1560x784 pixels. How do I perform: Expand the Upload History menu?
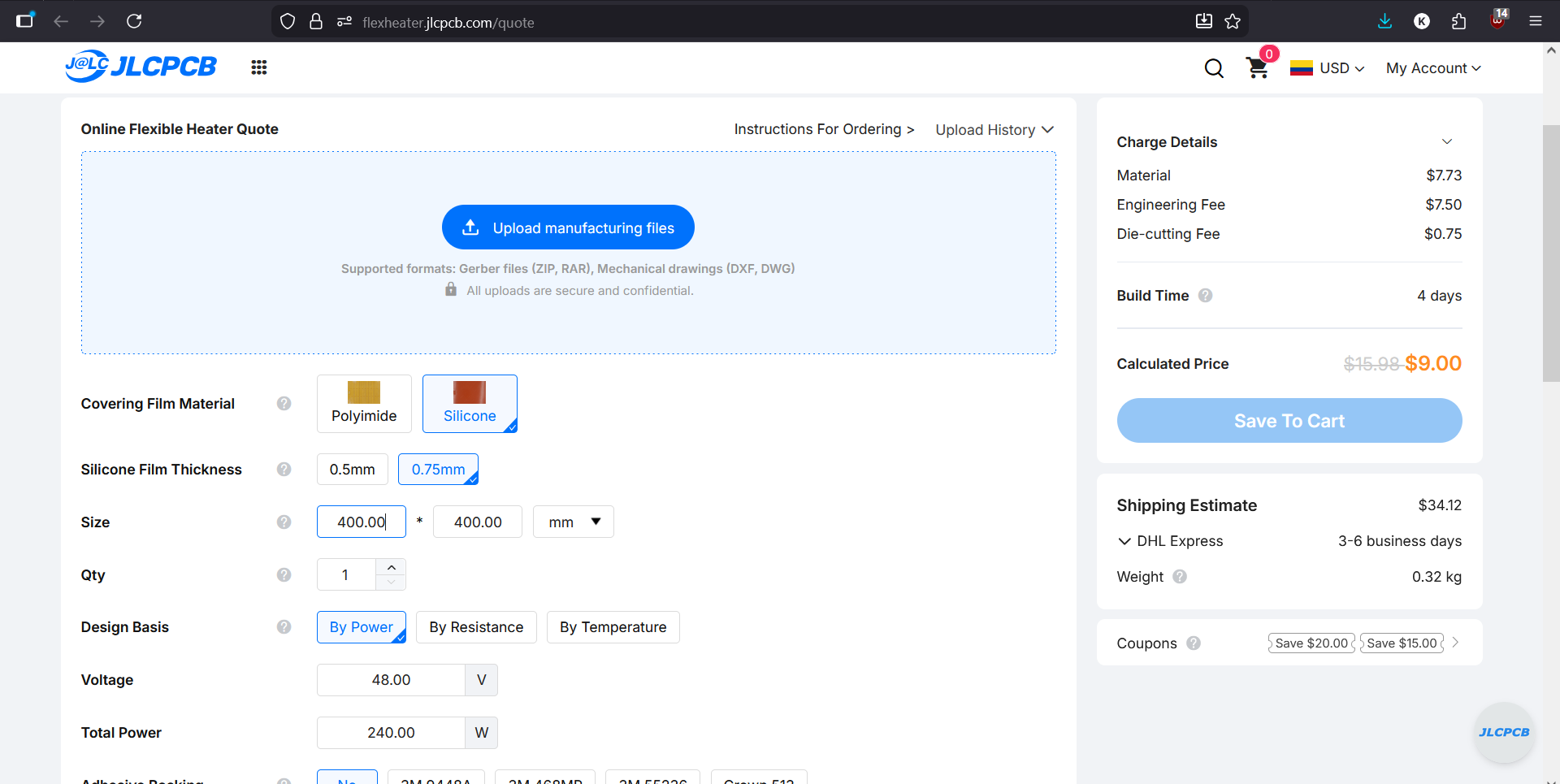pos(994,130)
